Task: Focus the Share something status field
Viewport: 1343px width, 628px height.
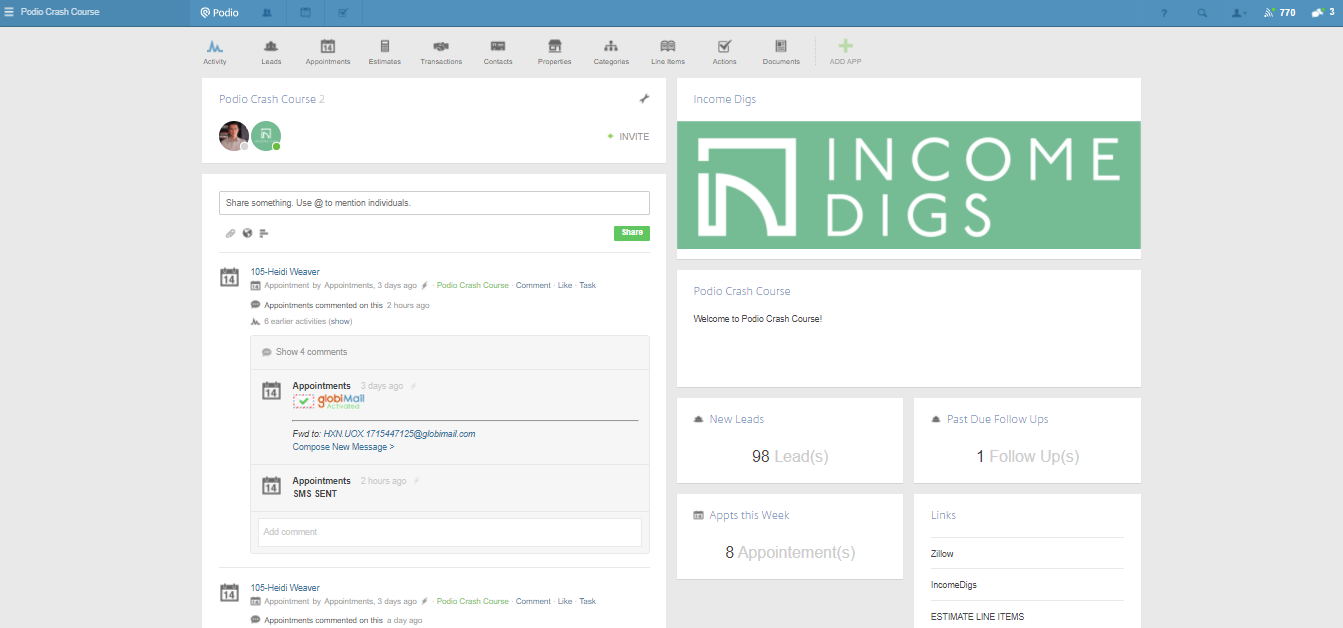Action: 434,203
